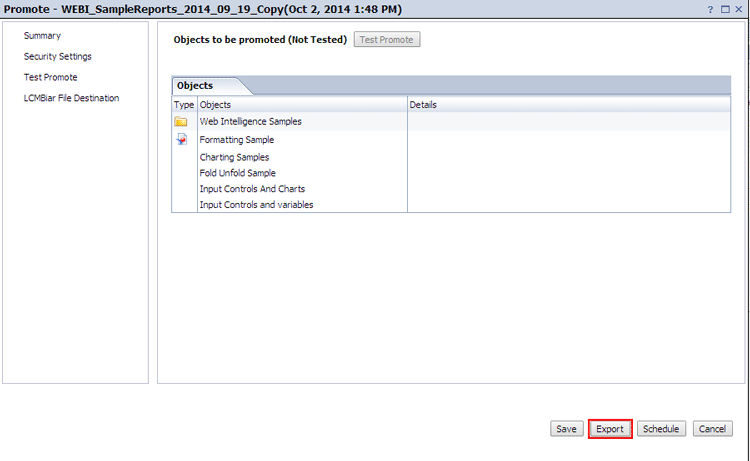
Task: Select Test Promote in the left panel
Action: (51, 77)
